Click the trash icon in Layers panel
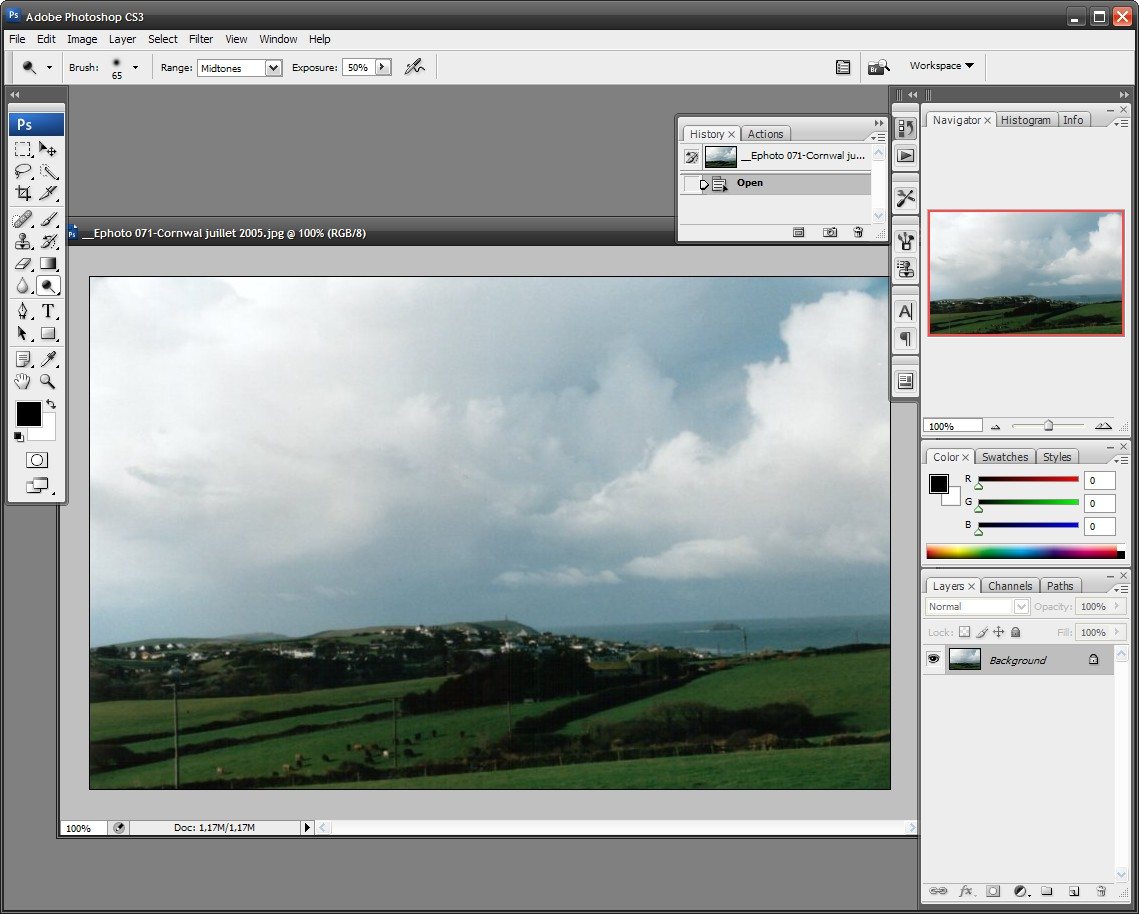The height and width of the screenshot is (914, 1139). [1100, 890]
